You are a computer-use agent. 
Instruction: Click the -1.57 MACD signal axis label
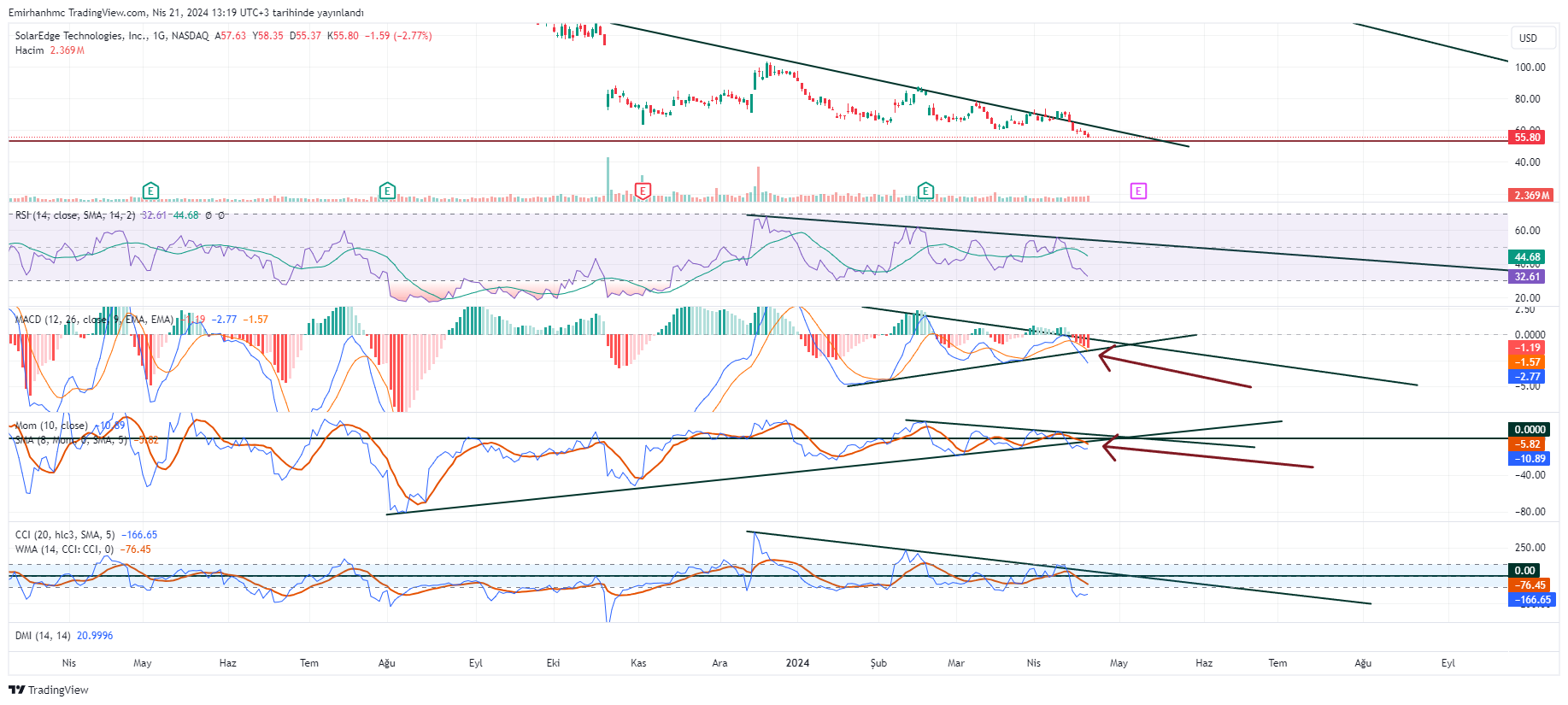click(1527, 362)
